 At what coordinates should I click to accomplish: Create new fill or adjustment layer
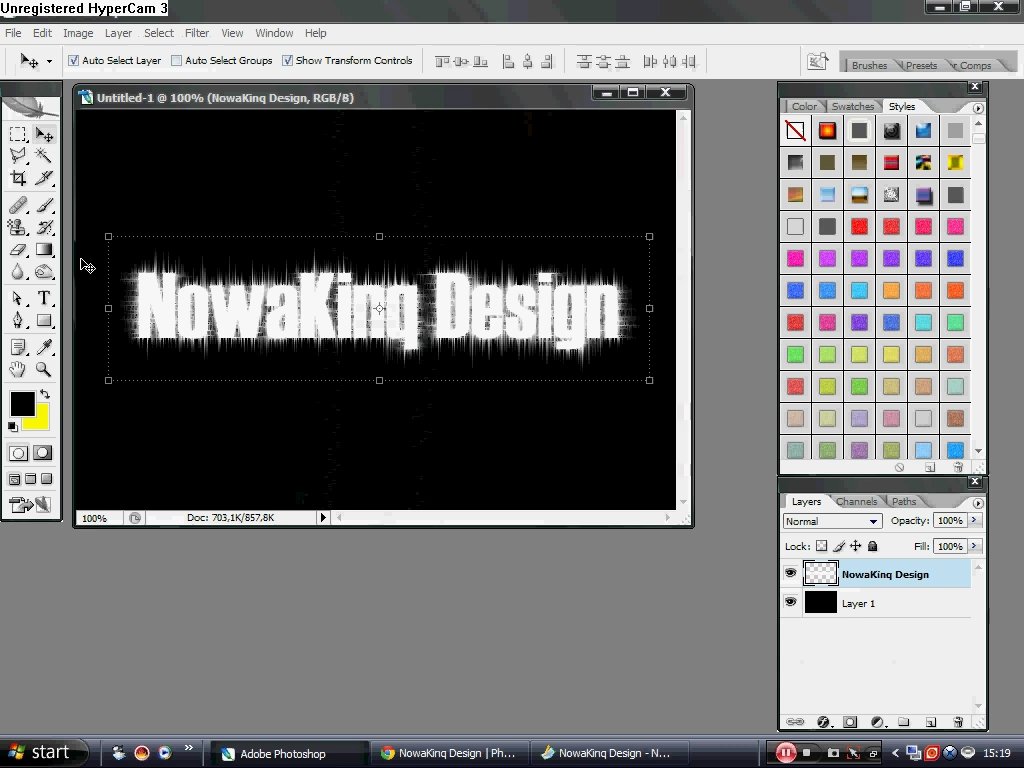877,722
